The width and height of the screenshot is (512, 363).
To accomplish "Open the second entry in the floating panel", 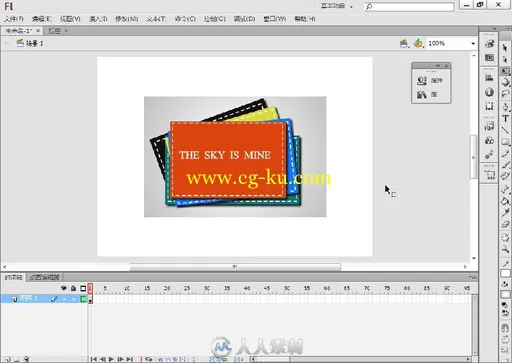I will click(427, 95).
